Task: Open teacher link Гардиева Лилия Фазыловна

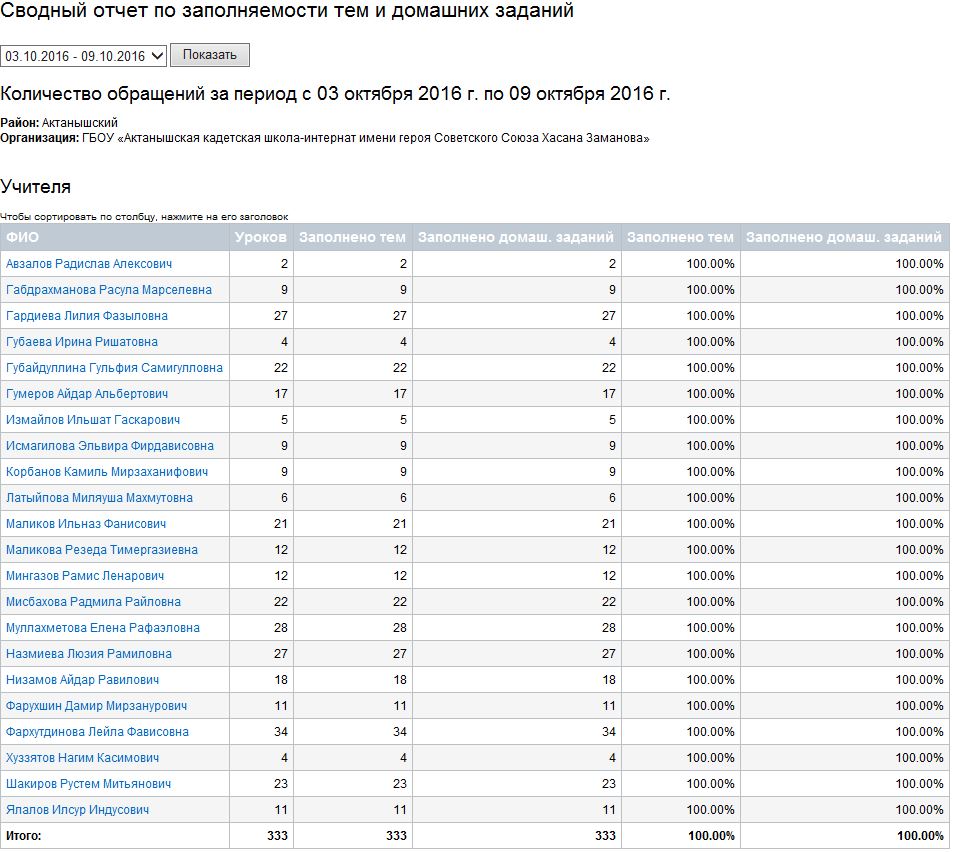Action: coord(87,316)
